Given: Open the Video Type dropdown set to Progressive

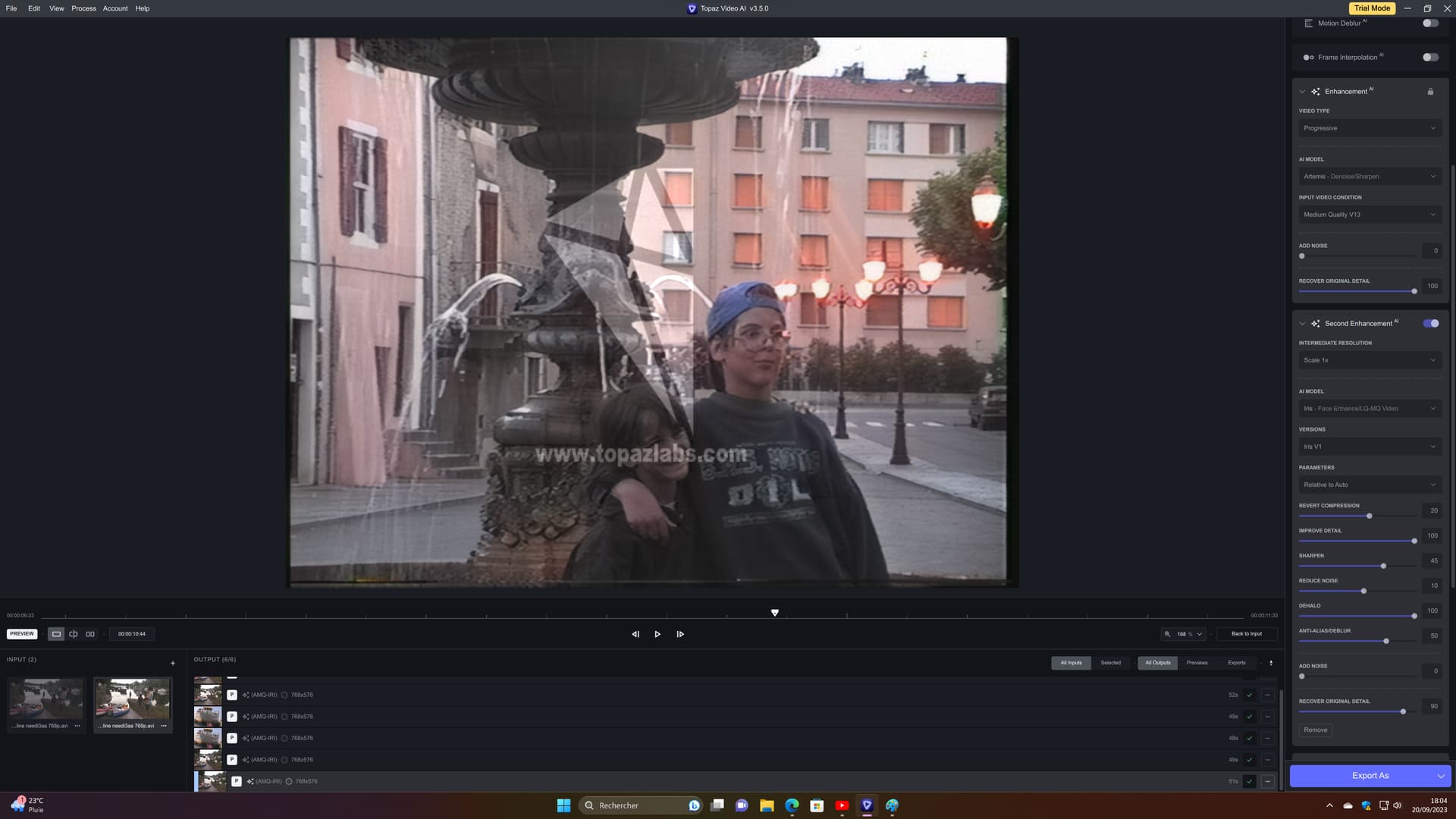Looking at the screenshot, I should click(1370, 127).
